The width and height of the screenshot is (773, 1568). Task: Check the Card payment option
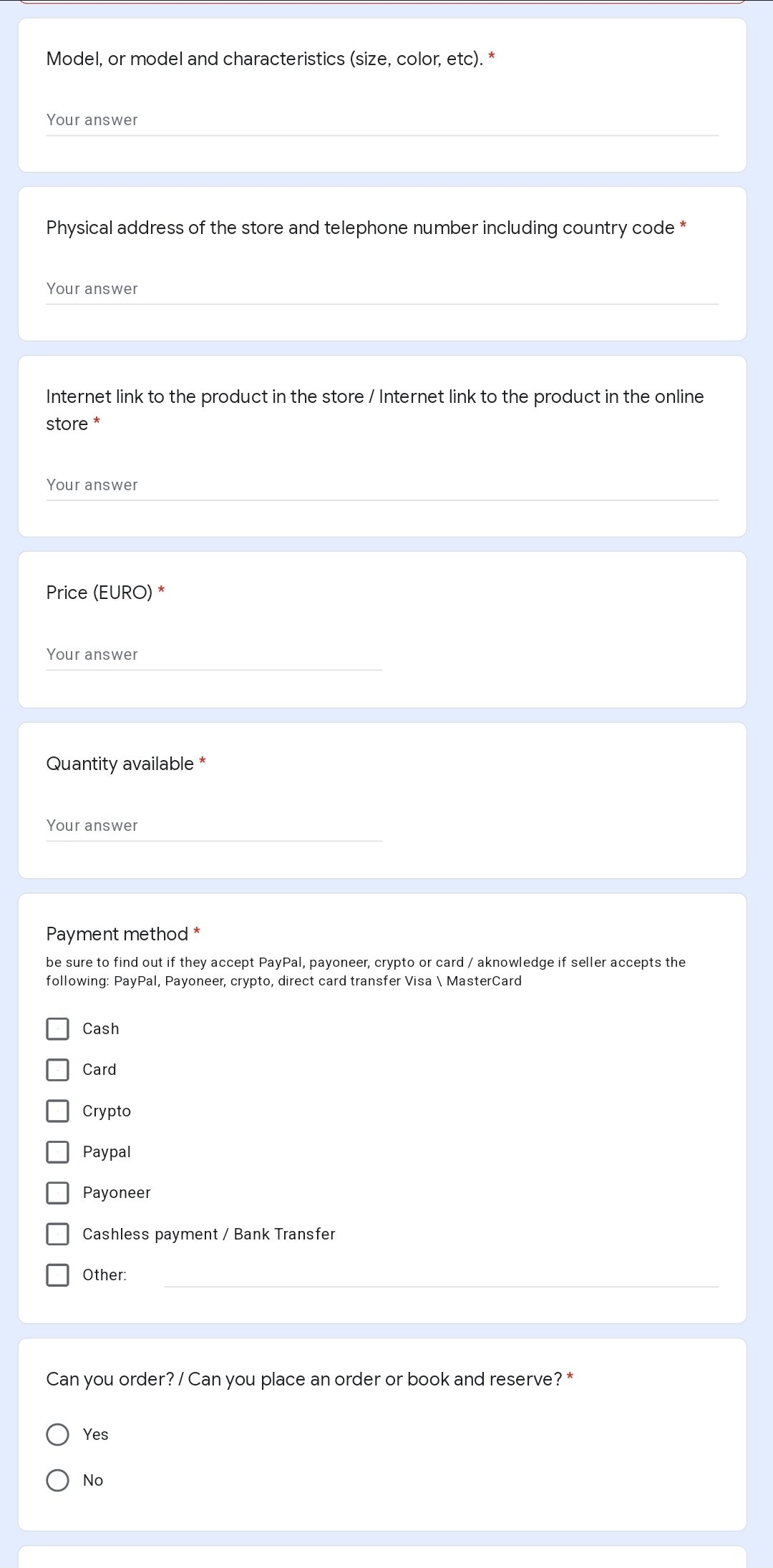(57, 1070)
